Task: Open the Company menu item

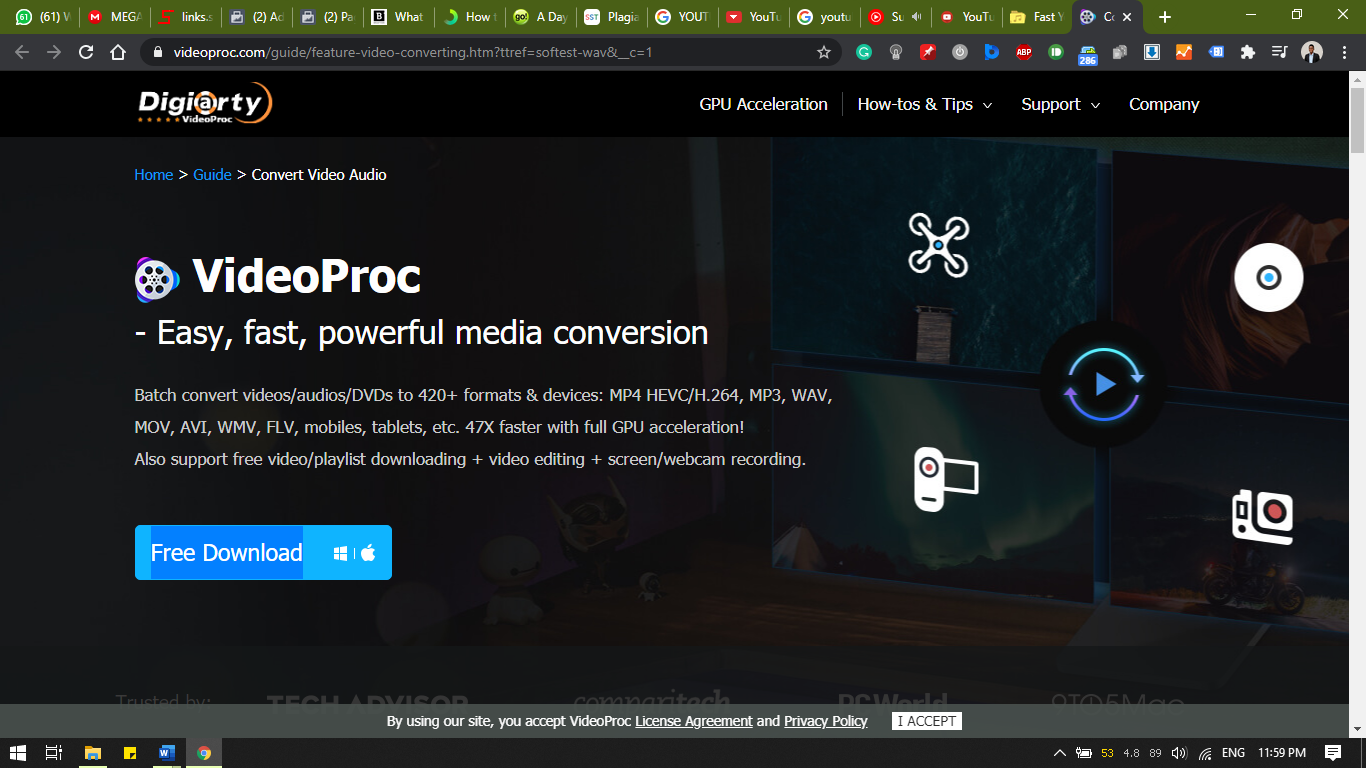Action: [x=1164, y=104]
